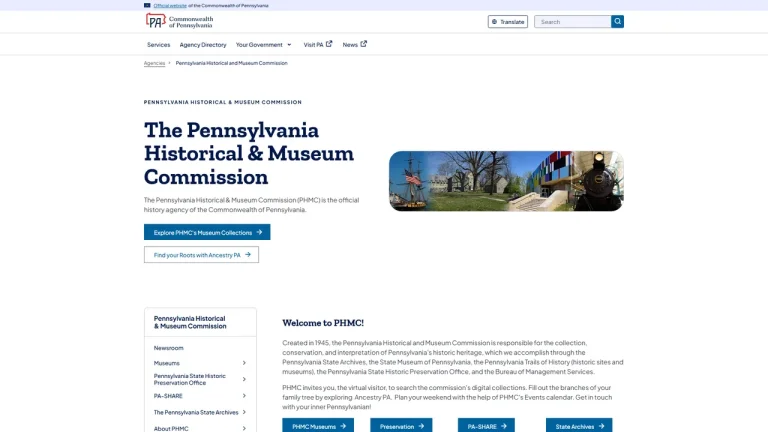
Task: Click the PHMC Museums button
Action: click(x=318, y=426)
